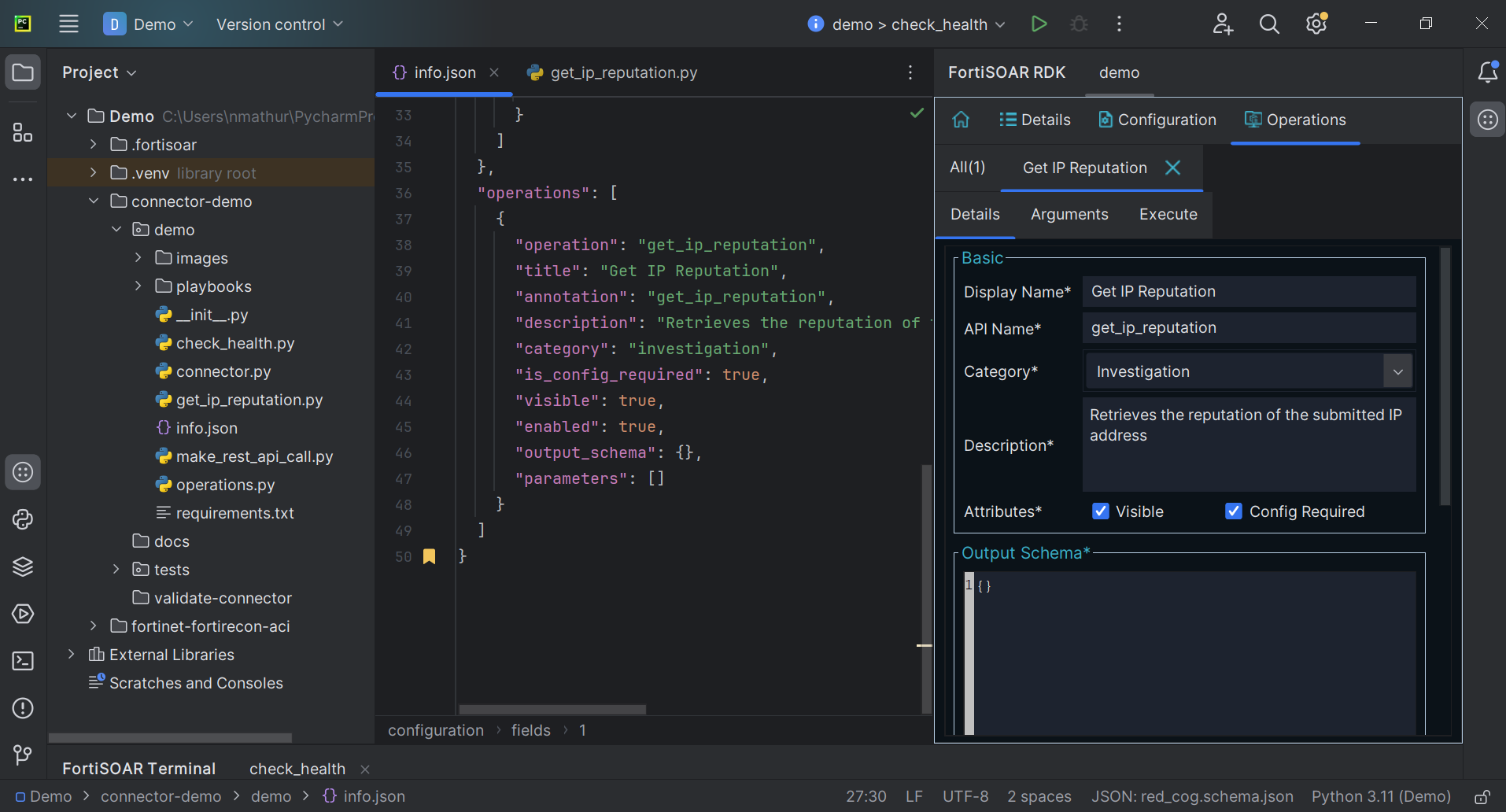Open IDE settings gear icon

[x=1316, y=24]
